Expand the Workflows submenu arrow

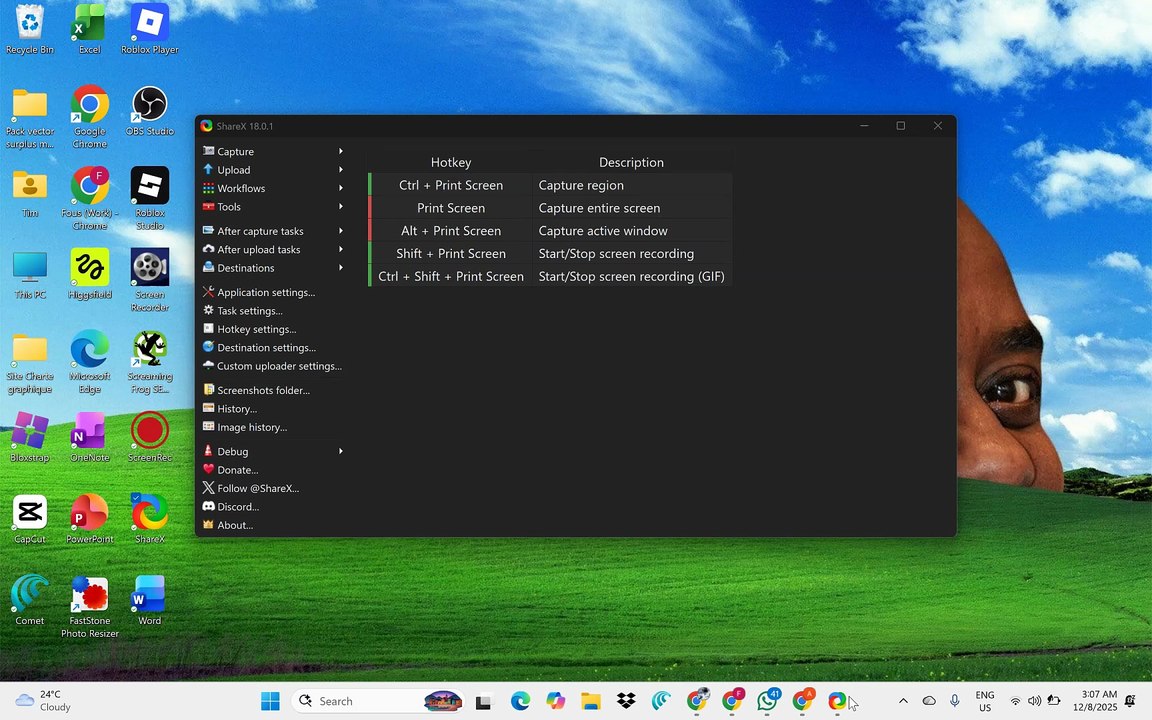tap(341, 188)
